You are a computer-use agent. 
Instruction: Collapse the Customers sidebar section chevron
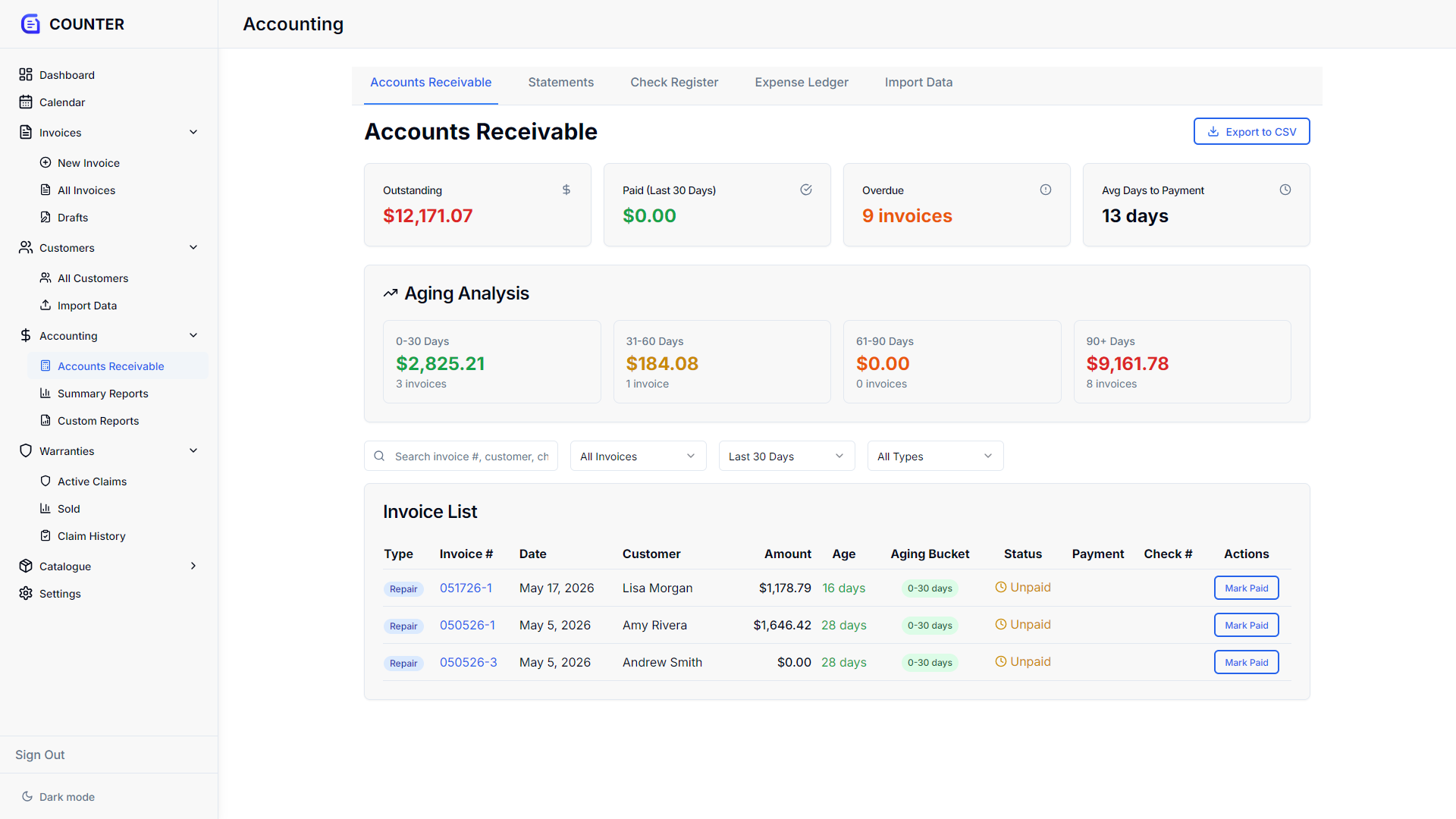[x=193, y=247]
